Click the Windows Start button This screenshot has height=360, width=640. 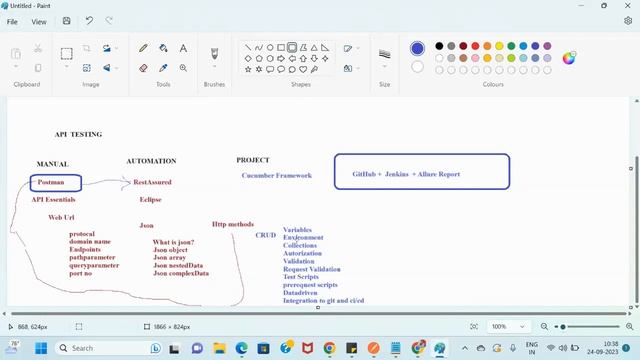click(41, 348)
